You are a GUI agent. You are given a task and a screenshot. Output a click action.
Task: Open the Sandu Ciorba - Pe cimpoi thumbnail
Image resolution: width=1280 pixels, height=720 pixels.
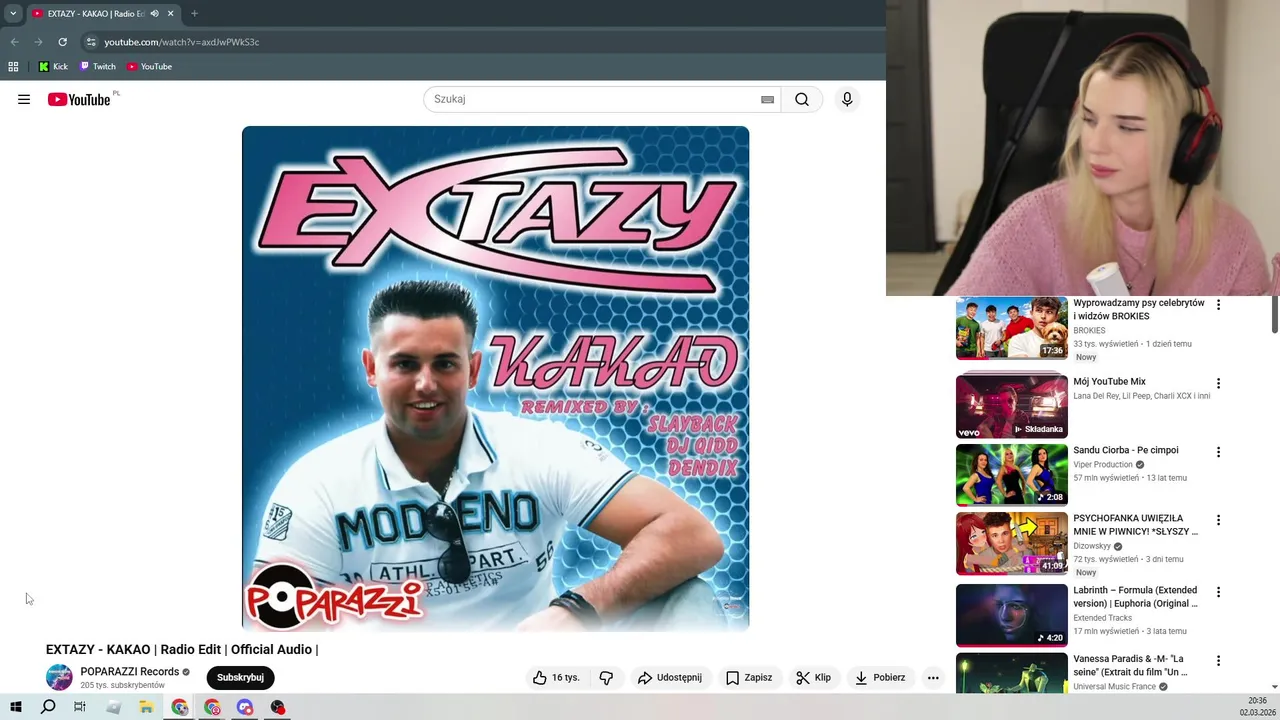(1012, 474)
